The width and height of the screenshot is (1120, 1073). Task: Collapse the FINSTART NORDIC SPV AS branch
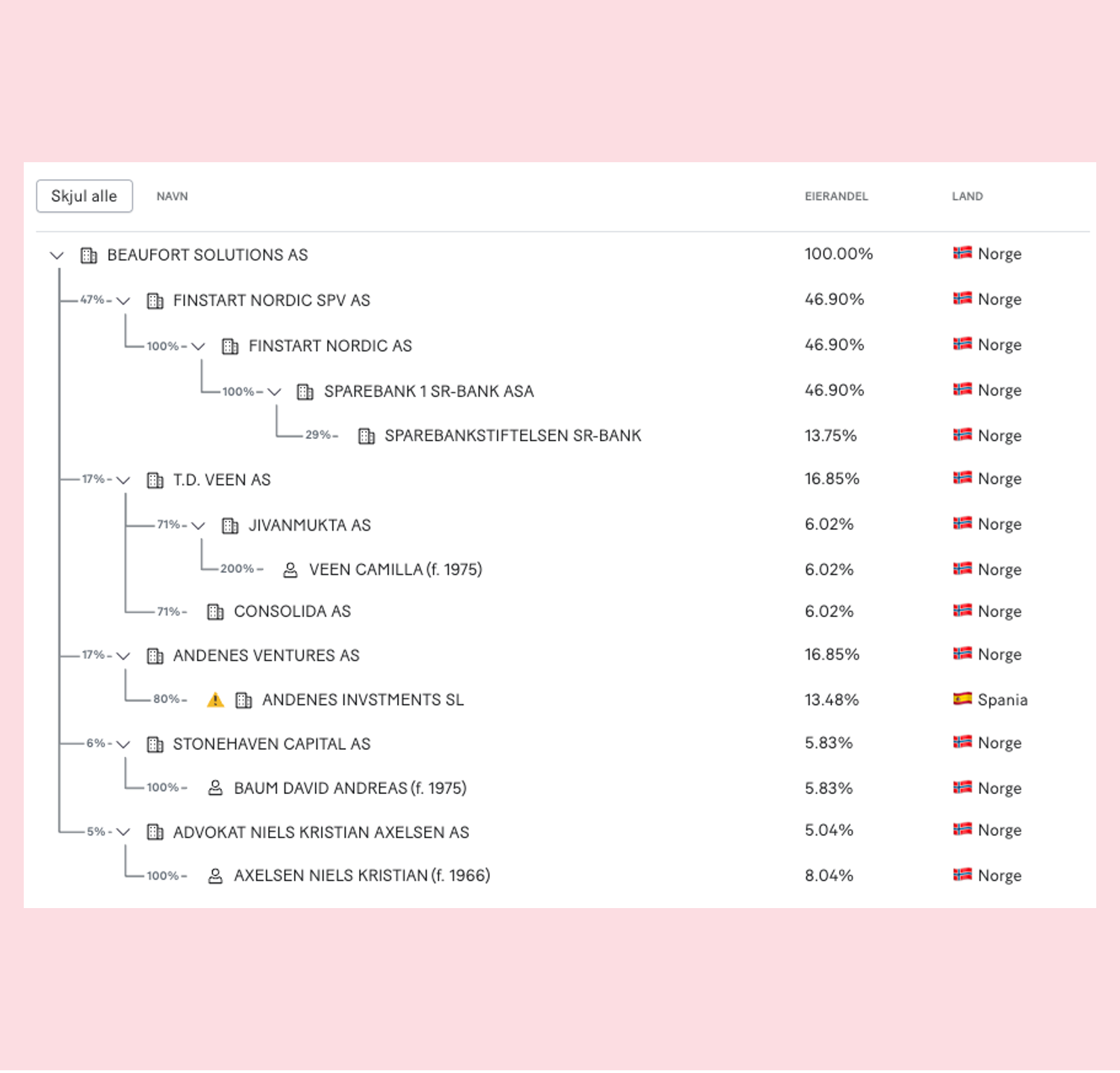(123, 301)
